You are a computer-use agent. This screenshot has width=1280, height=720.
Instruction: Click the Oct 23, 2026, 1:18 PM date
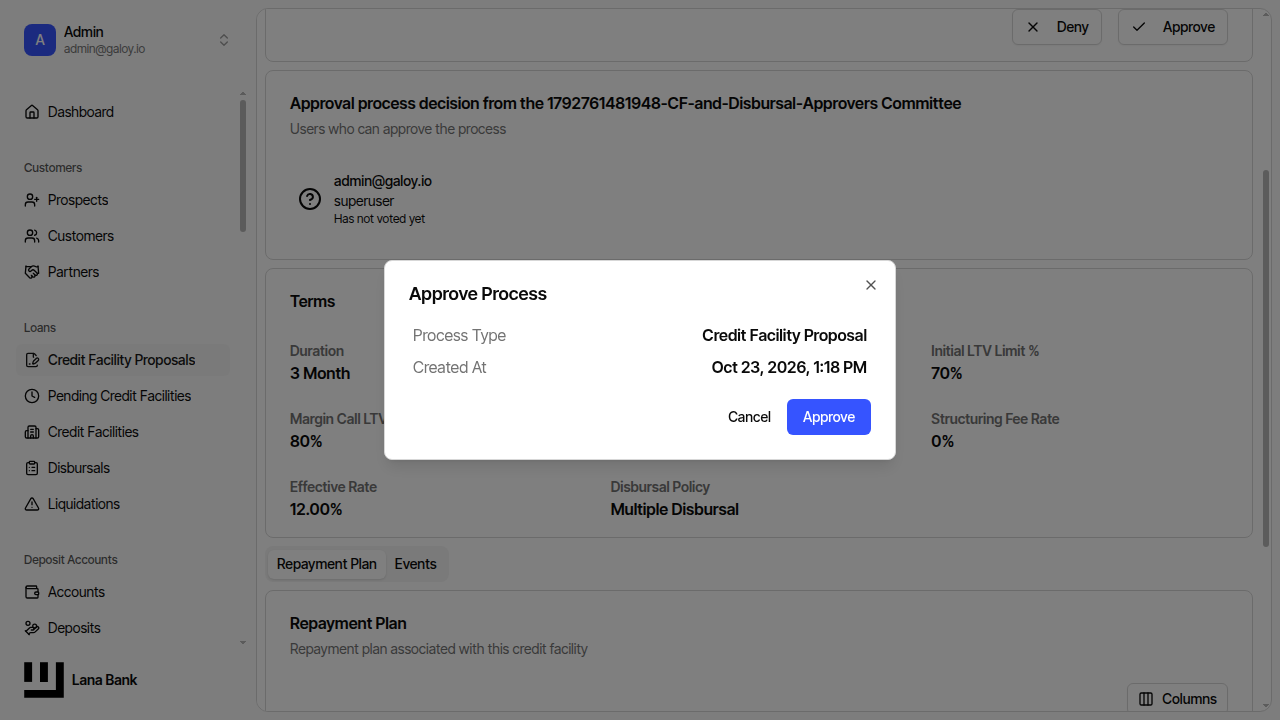[789, 367]
